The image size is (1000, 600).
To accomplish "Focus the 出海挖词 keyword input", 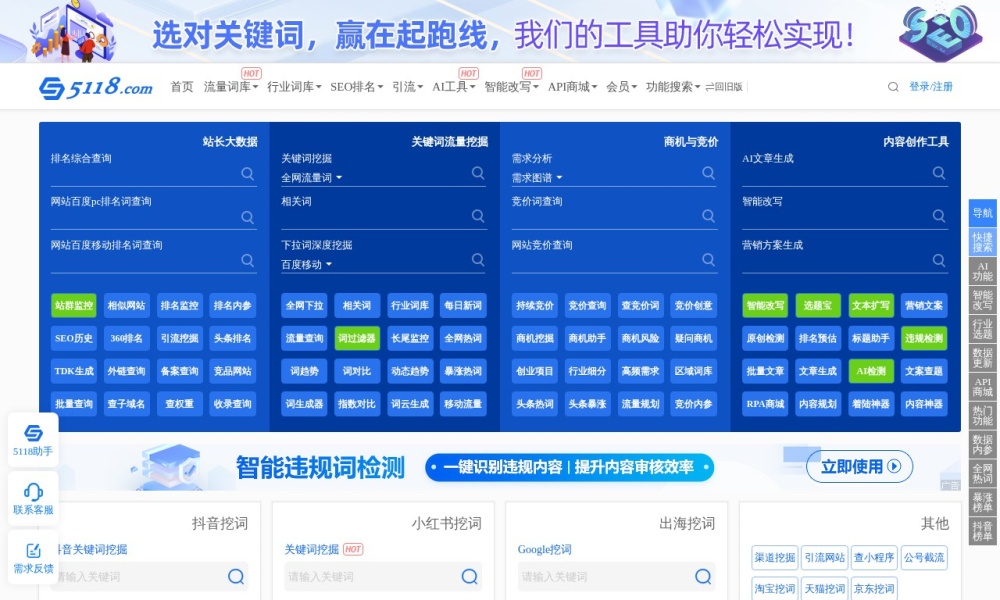I will coord(616,576).
